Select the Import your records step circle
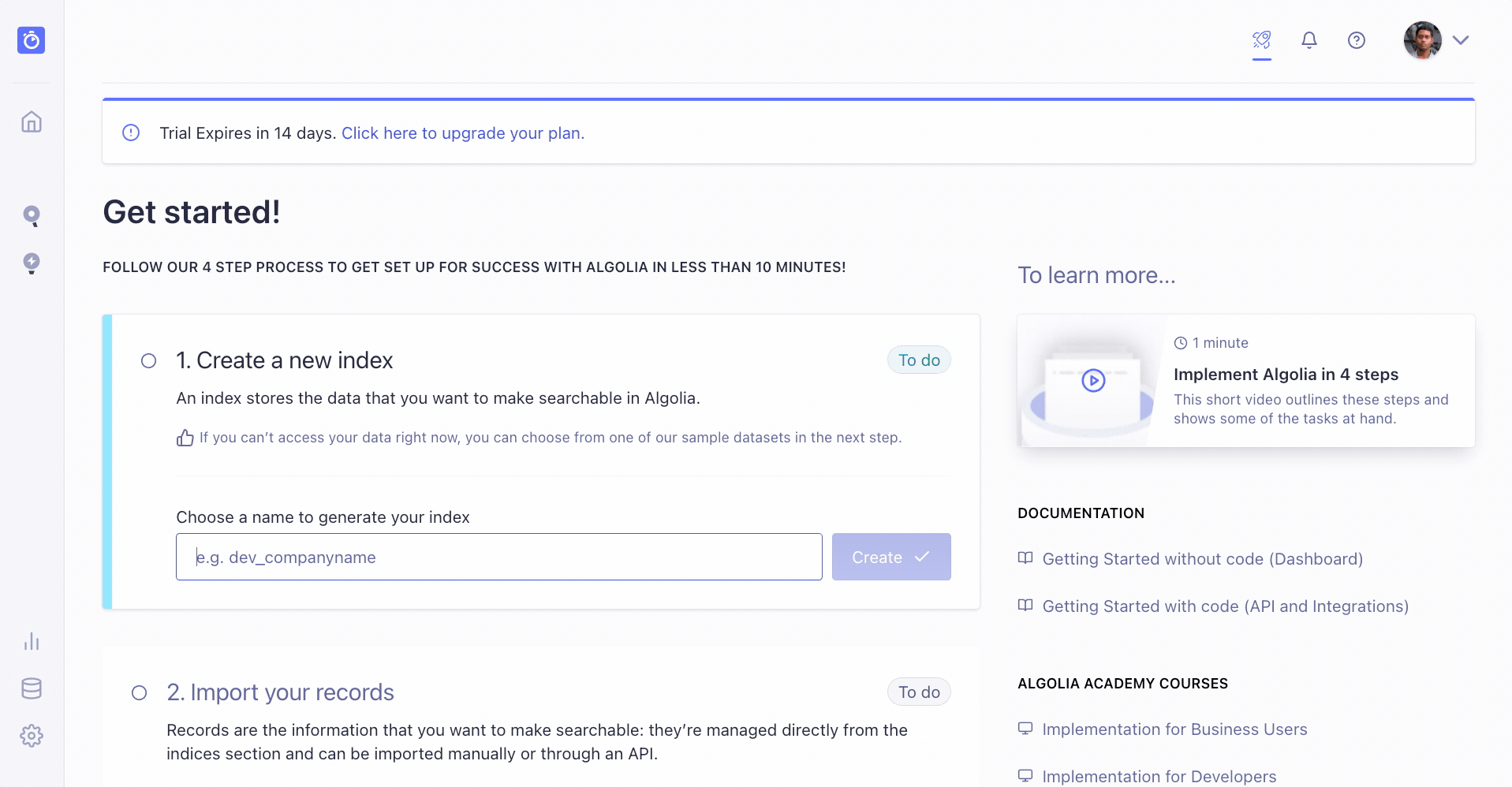Image resolution: width=1512 pixels, height=787 pixels. [x=139, y=693]
